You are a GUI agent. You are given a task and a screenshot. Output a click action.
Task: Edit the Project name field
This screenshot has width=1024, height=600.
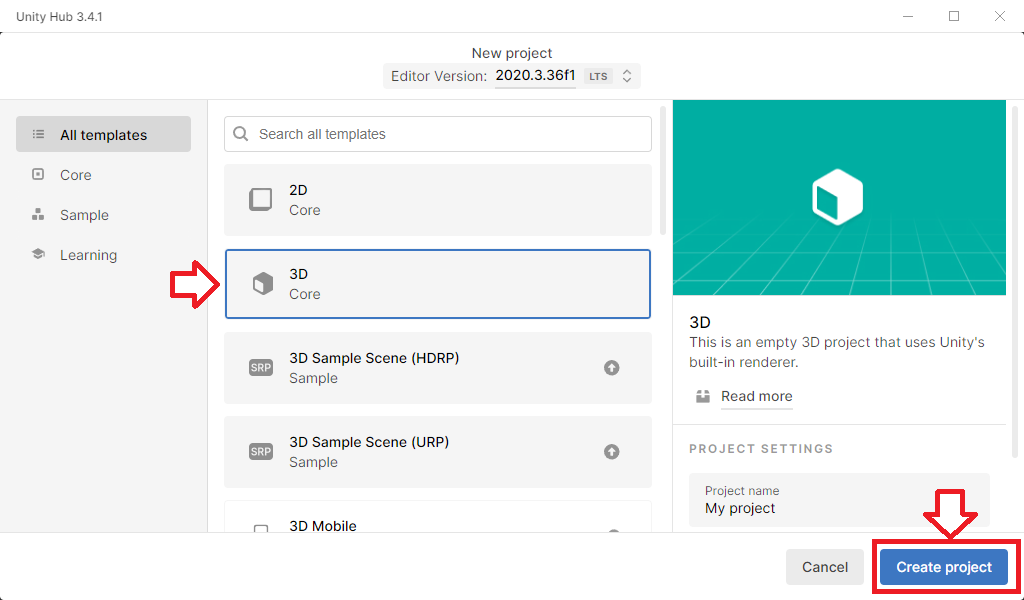(839, 500)
